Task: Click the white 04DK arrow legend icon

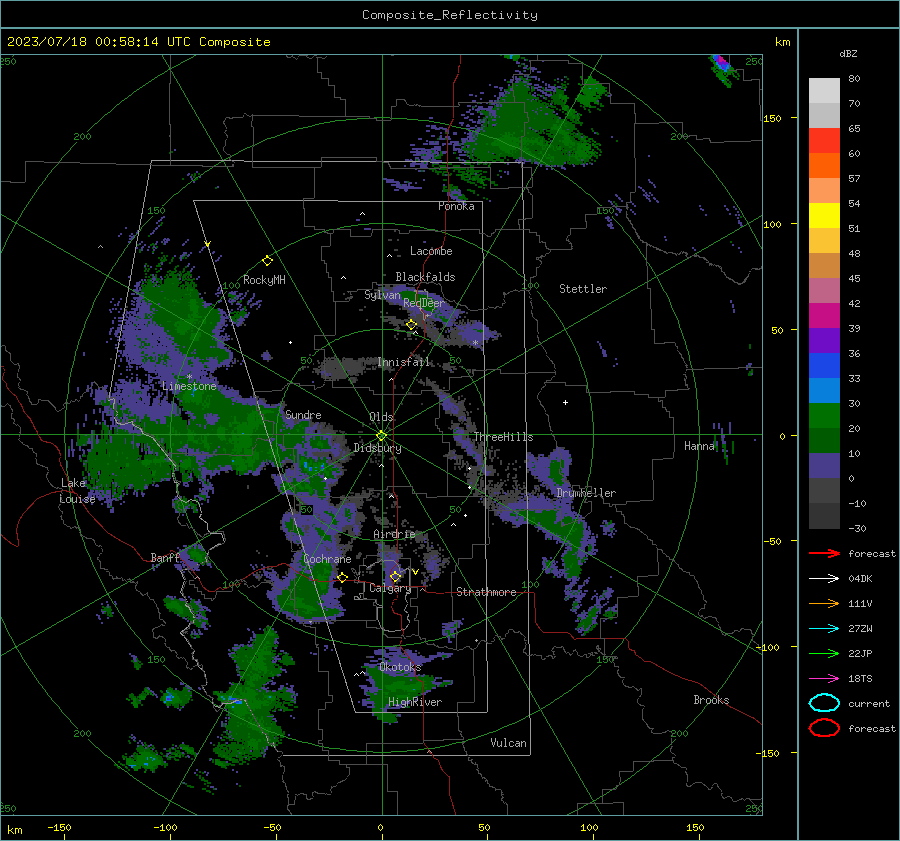Action: (x=824, y=579)
